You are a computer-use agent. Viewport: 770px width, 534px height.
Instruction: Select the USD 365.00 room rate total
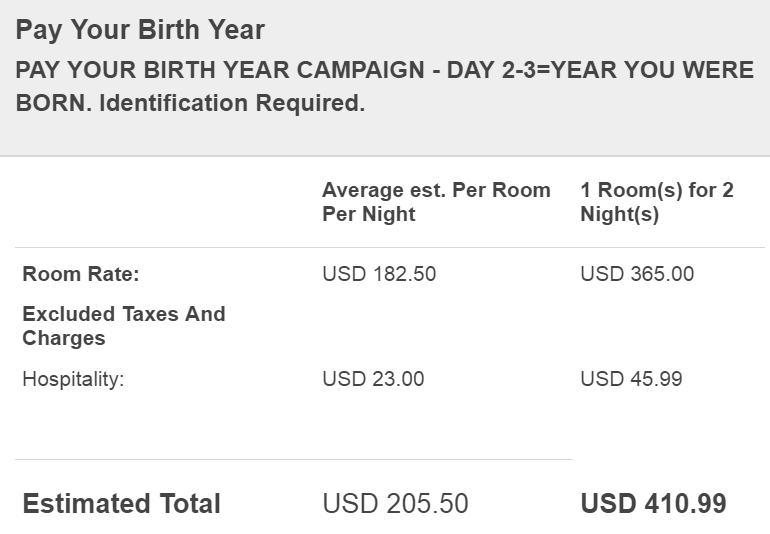coord(637,274)
